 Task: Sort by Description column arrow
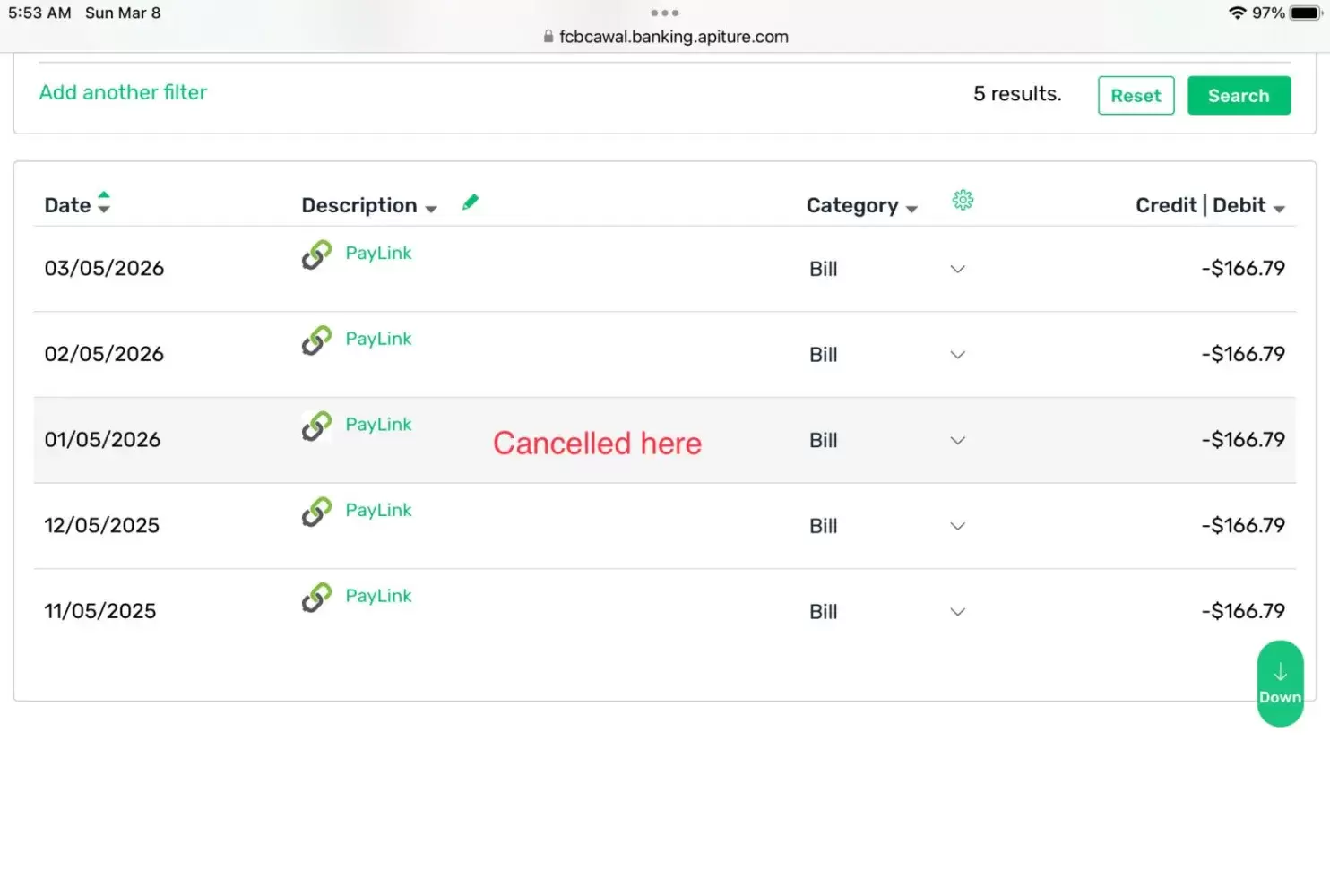point(431,208)
